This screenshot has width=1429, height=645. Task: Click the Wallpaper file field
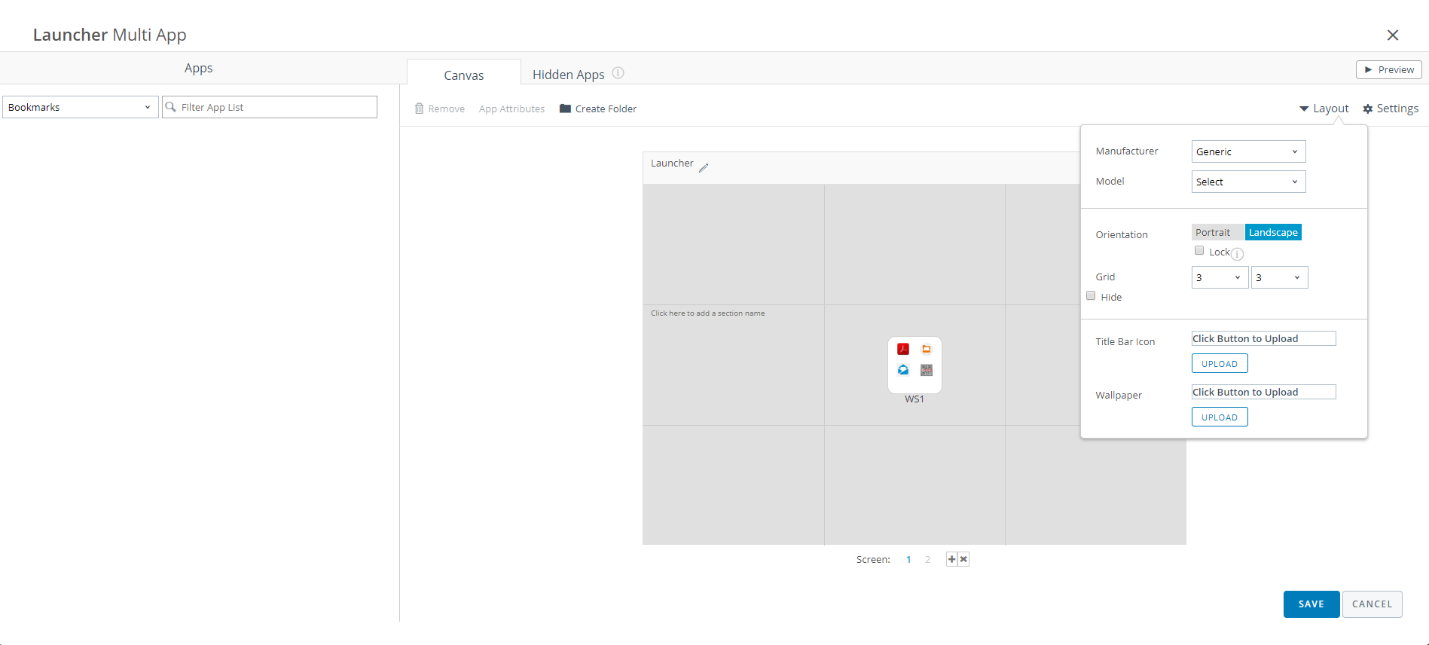coord(1264,392)
